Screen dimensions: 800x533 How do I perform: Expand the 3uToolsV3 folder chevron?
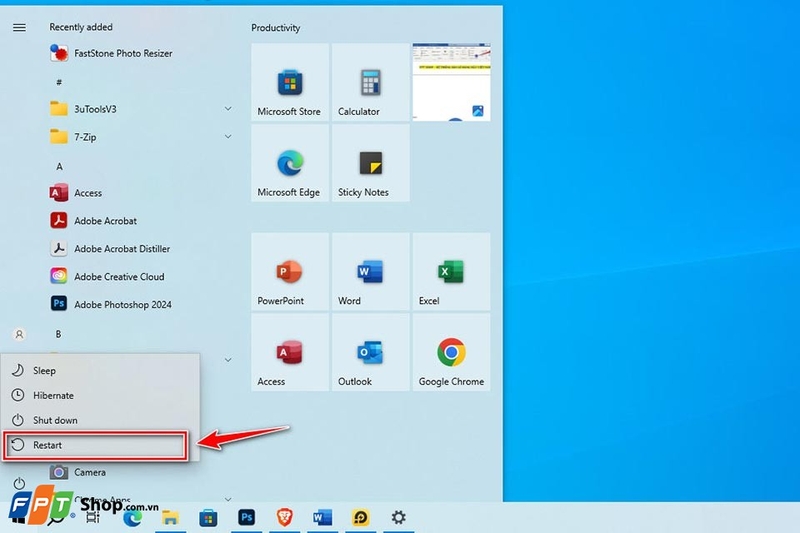(x=228, y=109)
